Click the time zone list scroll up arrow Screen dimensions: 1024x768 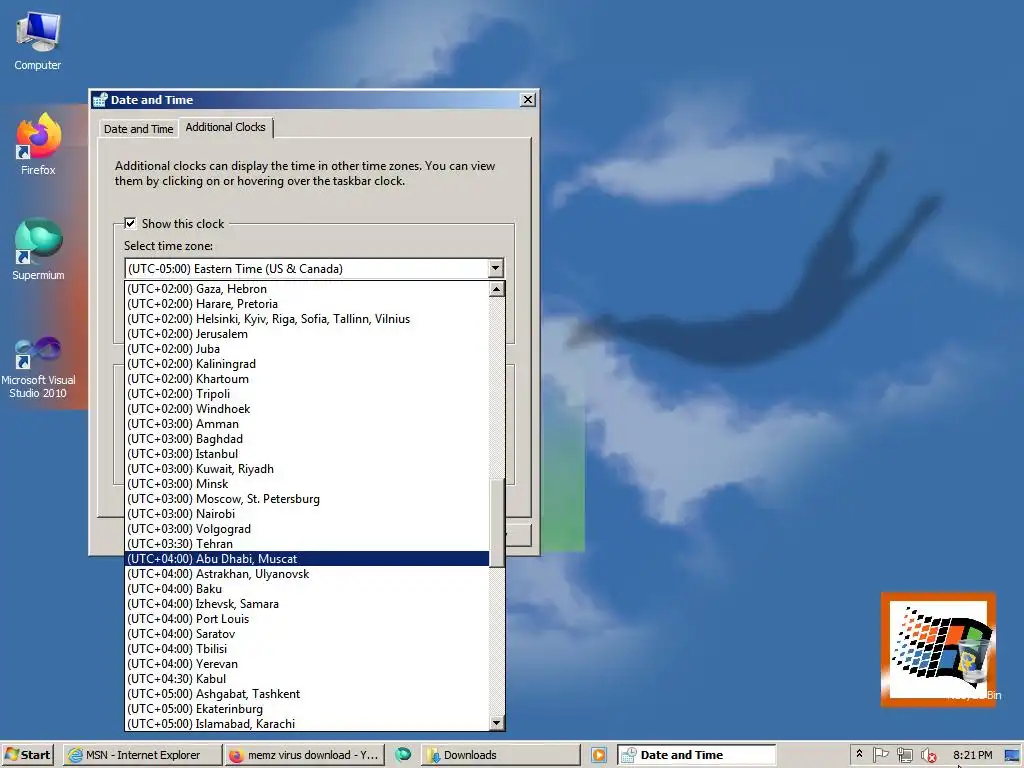(x=497, y=289)
